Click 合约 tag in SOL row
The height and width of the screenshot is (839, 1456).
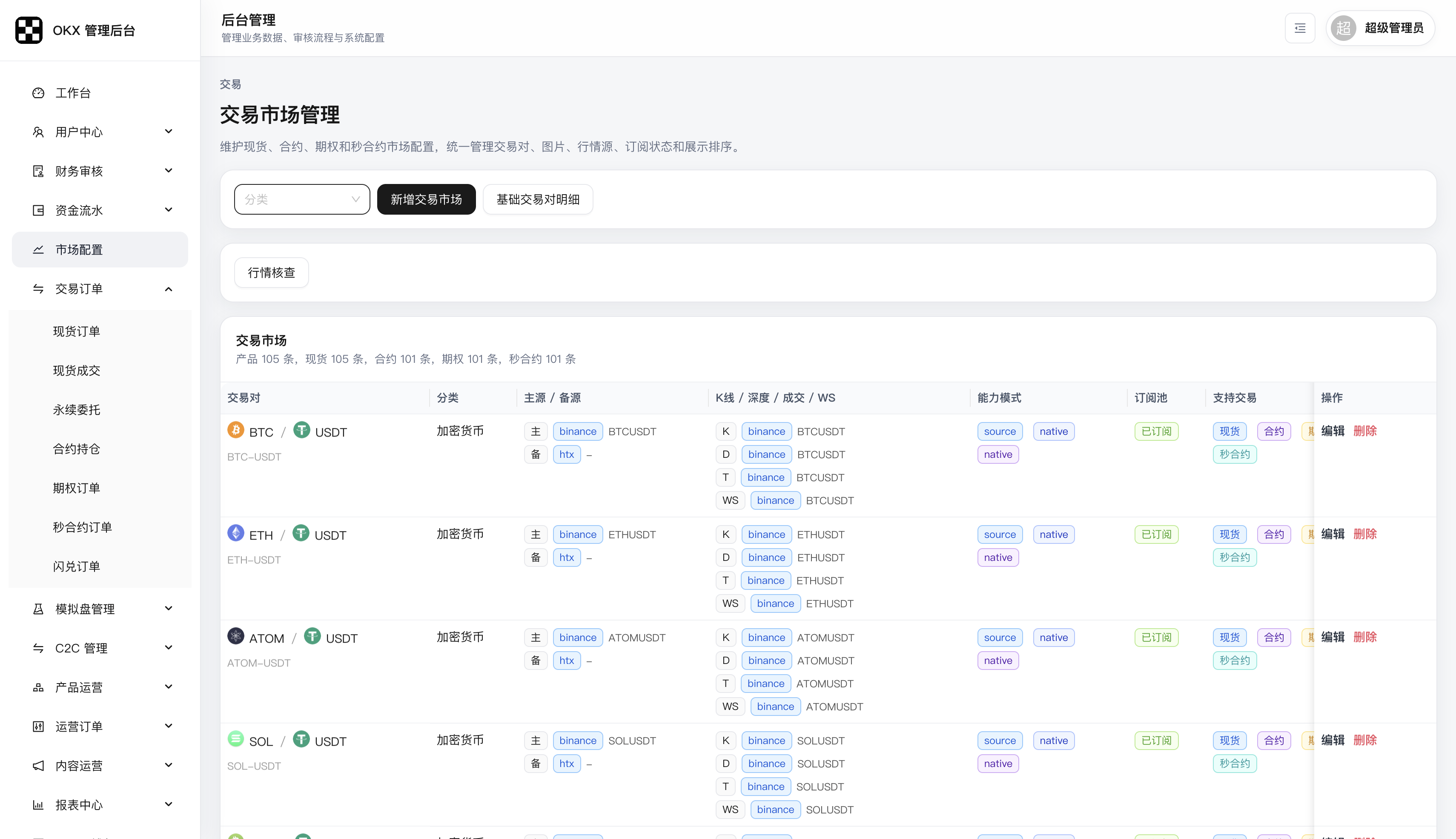[x=1273, y=741]
